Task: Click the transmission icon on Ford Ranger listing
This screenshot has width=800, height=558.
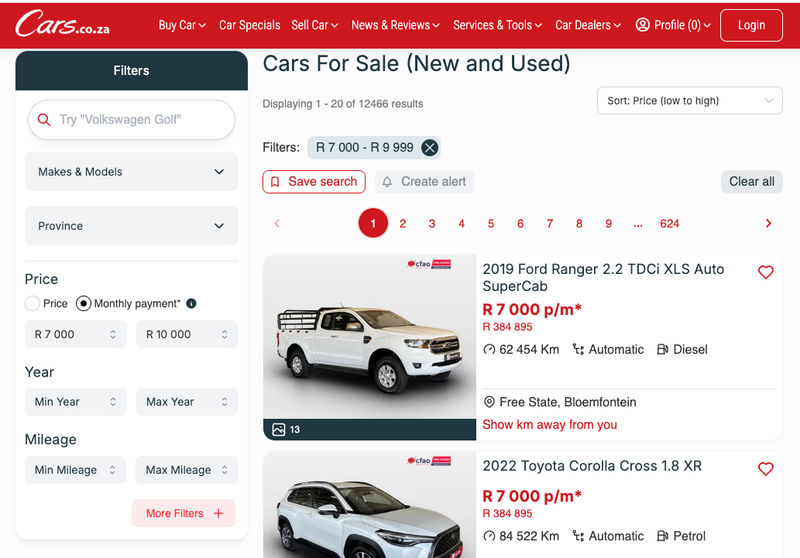Action: 578,349
